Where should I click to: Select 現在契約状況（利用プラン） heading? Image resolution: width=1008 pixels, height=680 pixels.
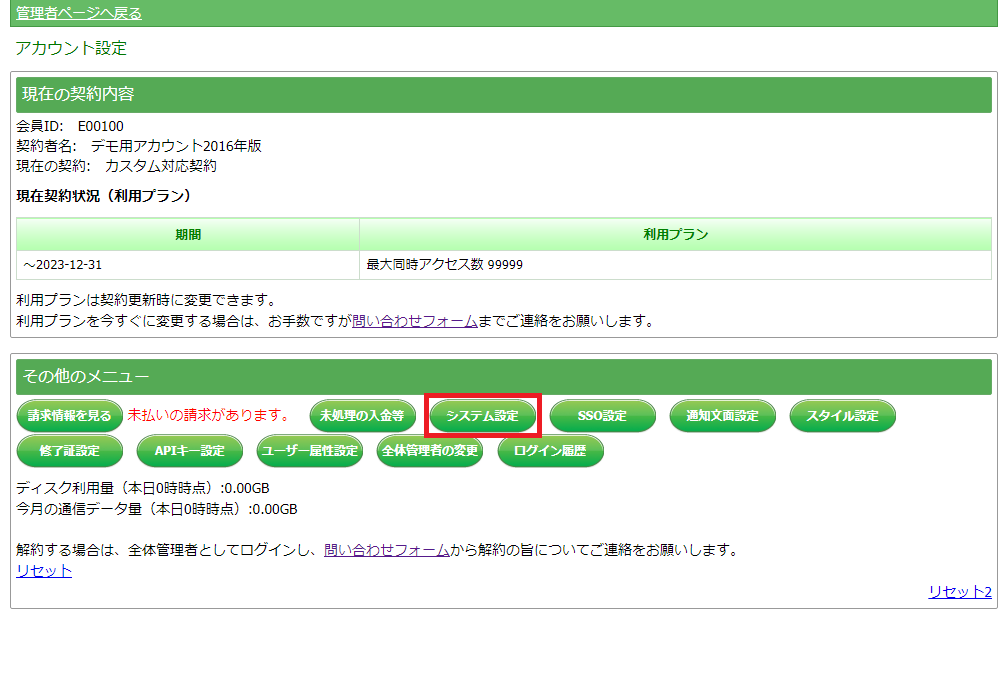point(104,196)
